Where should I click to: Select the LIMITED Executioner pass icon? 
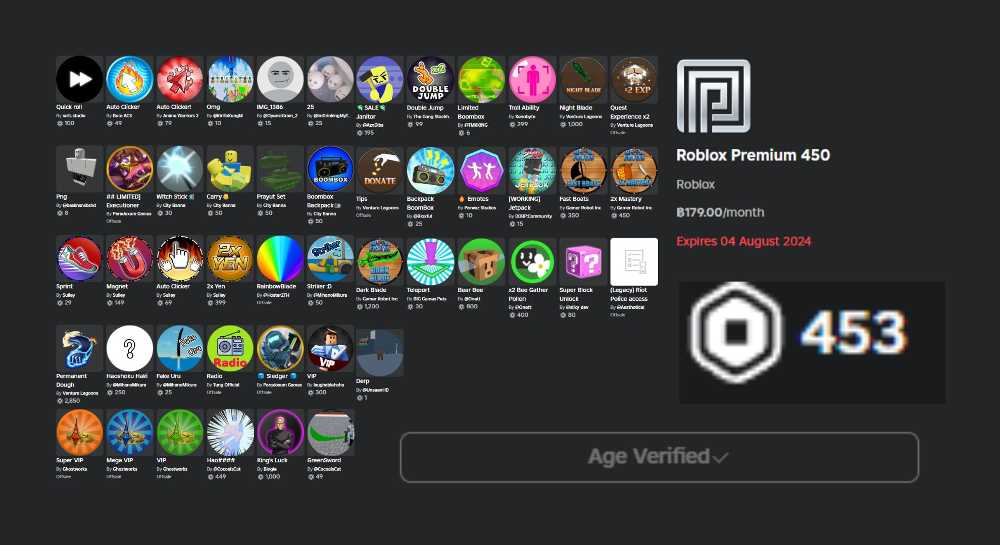pyautogui.click(x=129, y=170)
